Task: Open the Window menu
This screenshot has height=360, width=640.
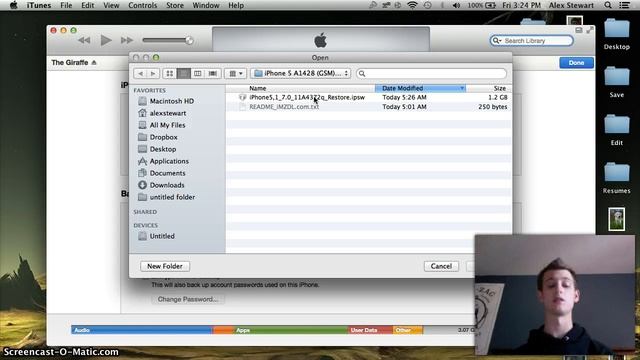Action: tap(206, 5)
